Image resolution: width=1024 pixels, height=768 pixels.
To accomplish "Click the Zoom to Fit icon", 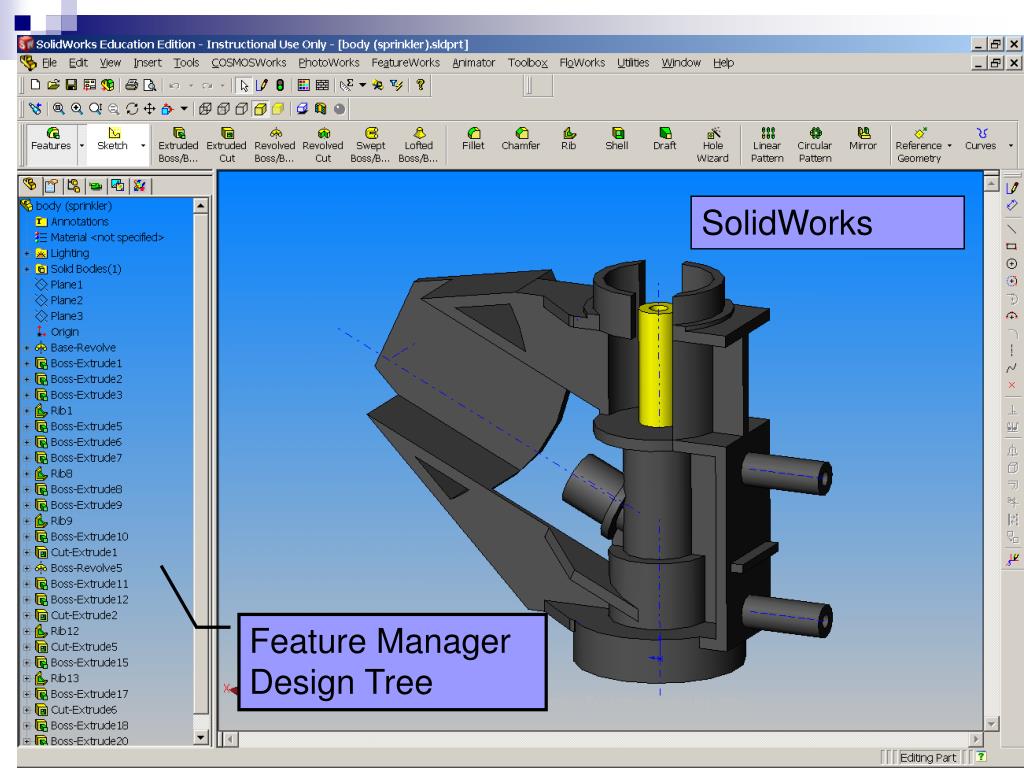I will (x=58, y=108).
